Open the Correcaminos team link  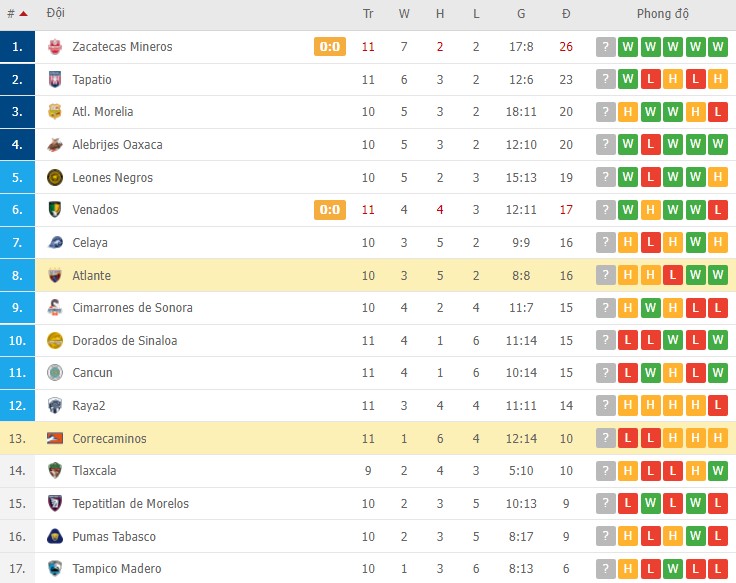[109, 438]
